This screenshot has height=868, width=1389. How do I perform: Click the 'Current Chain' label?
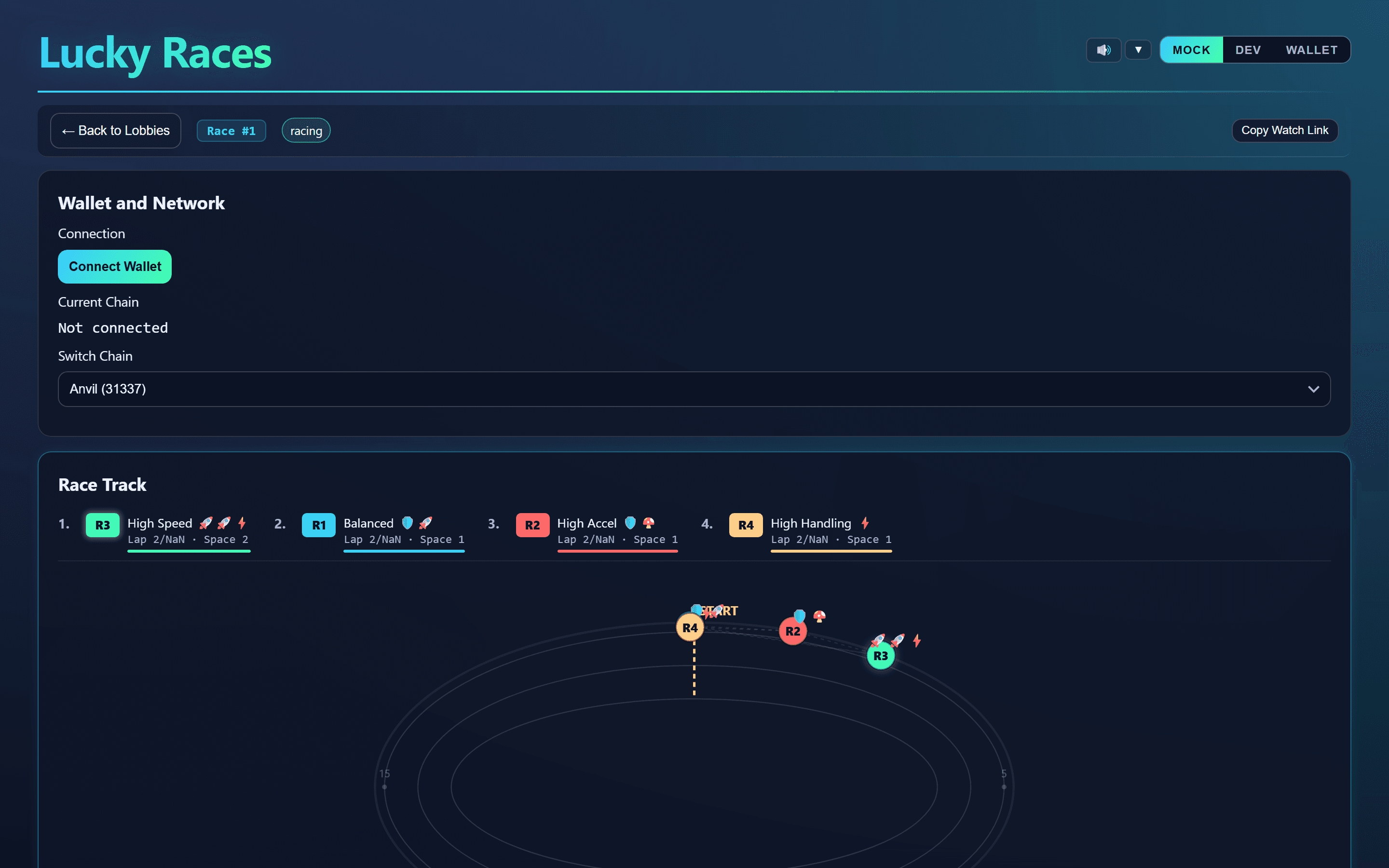[98, 302]
